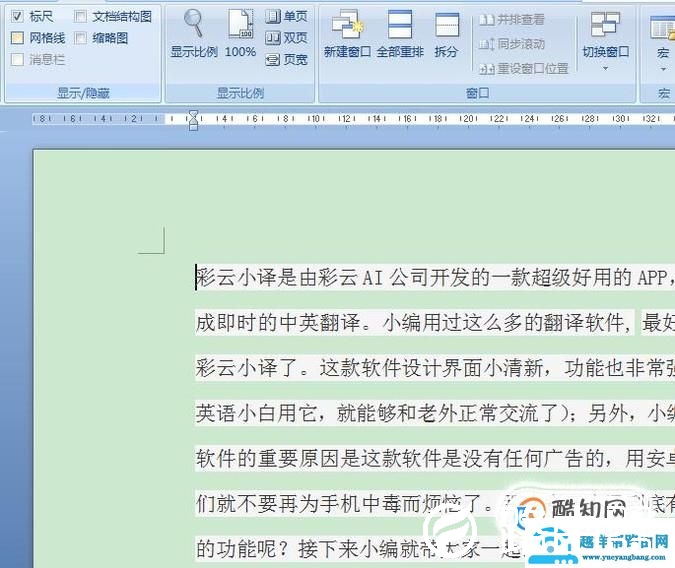Click text line starting 成即时的中英翻译
Image resolution: width=675 pixels, height=568 pixels.
pyautogui.click(x=435, y=323)
